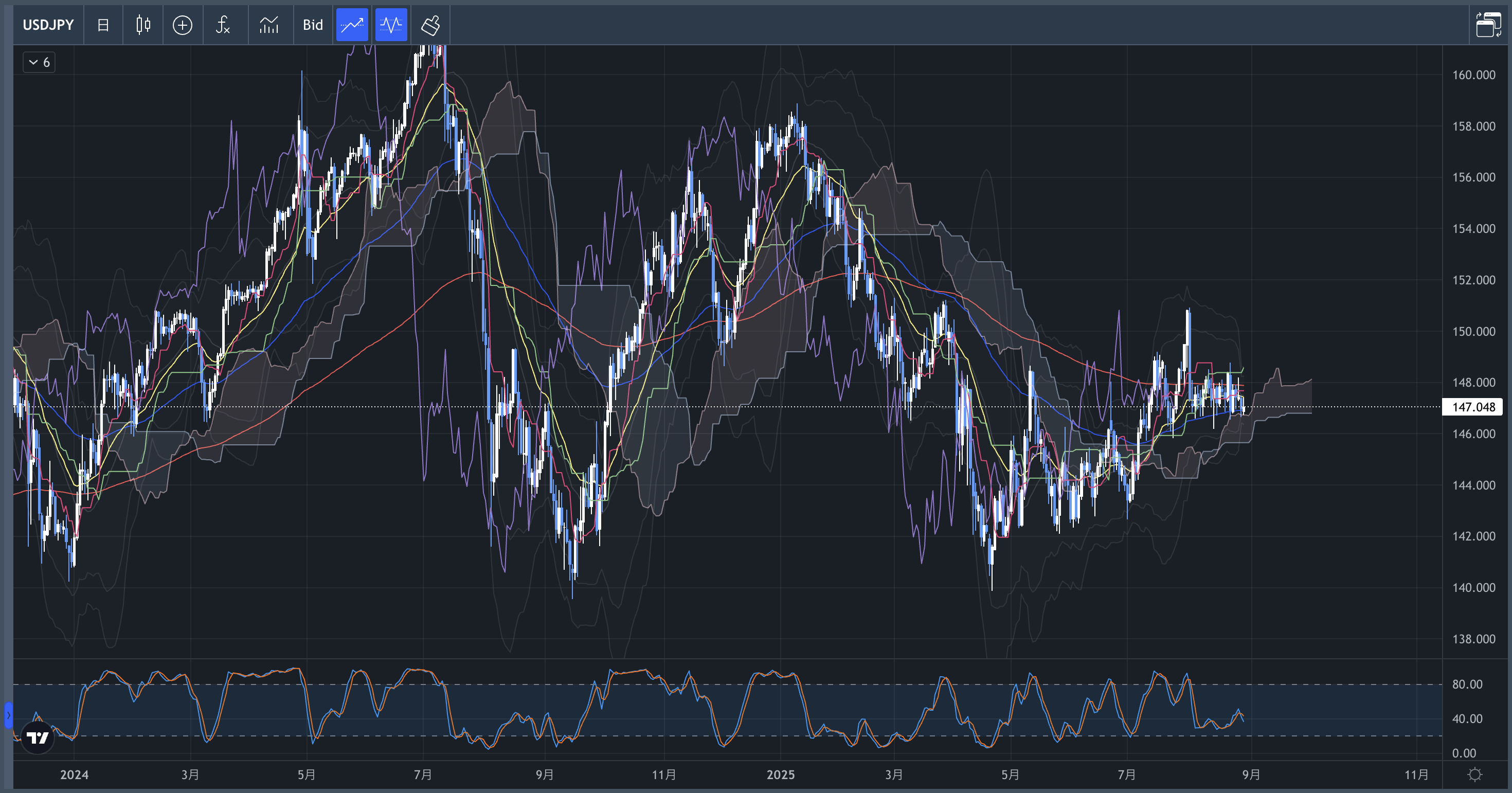
Task: Open the candlestick chart type menu
Action: point(143,25)
